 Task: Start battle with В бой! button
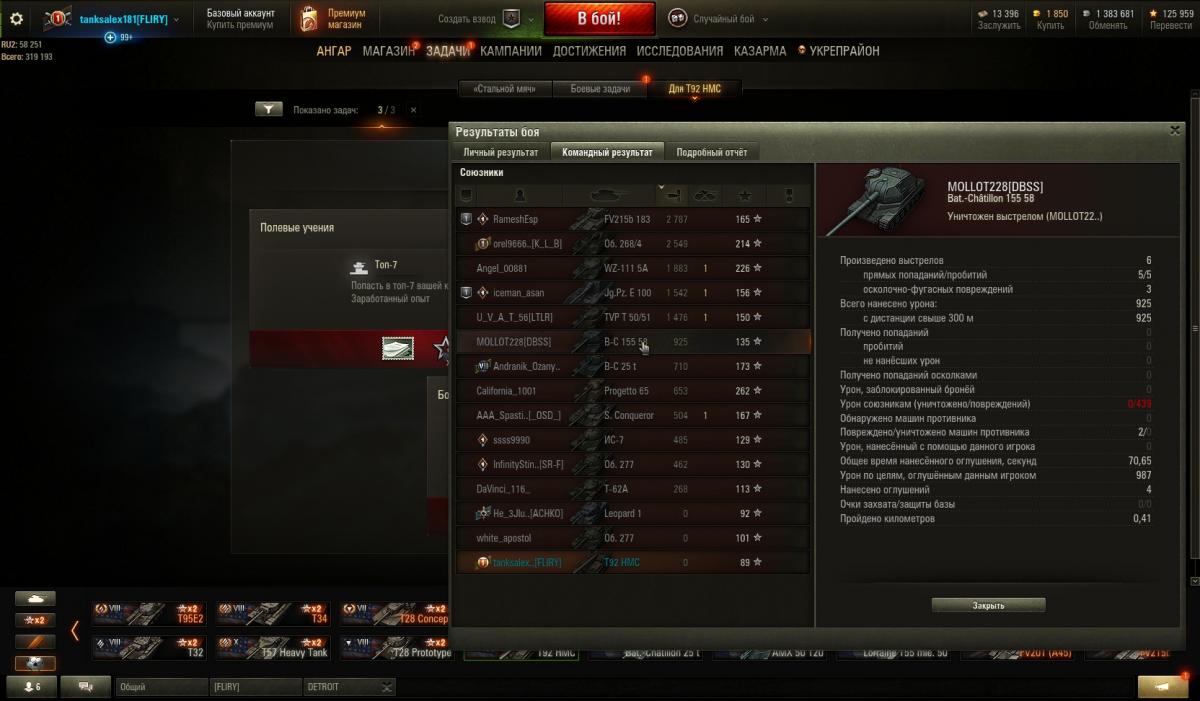pyautogui.click(x=600, y=19)
